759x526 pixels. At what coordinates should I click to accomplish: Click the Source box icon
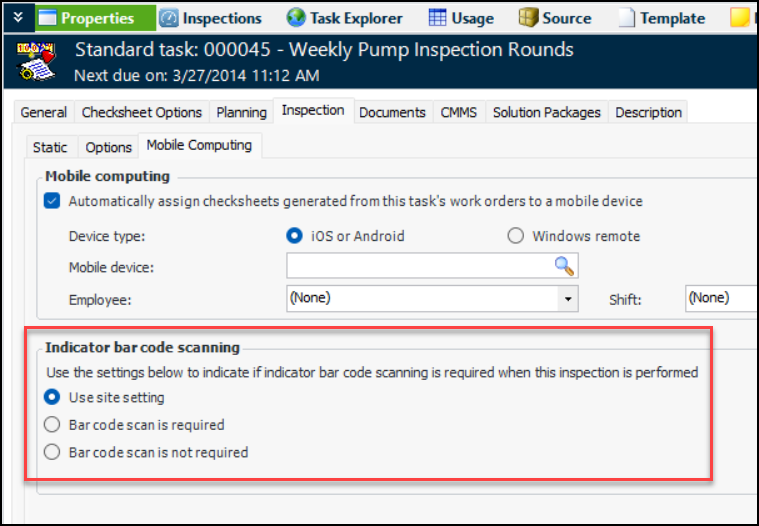tap(528, 18)
